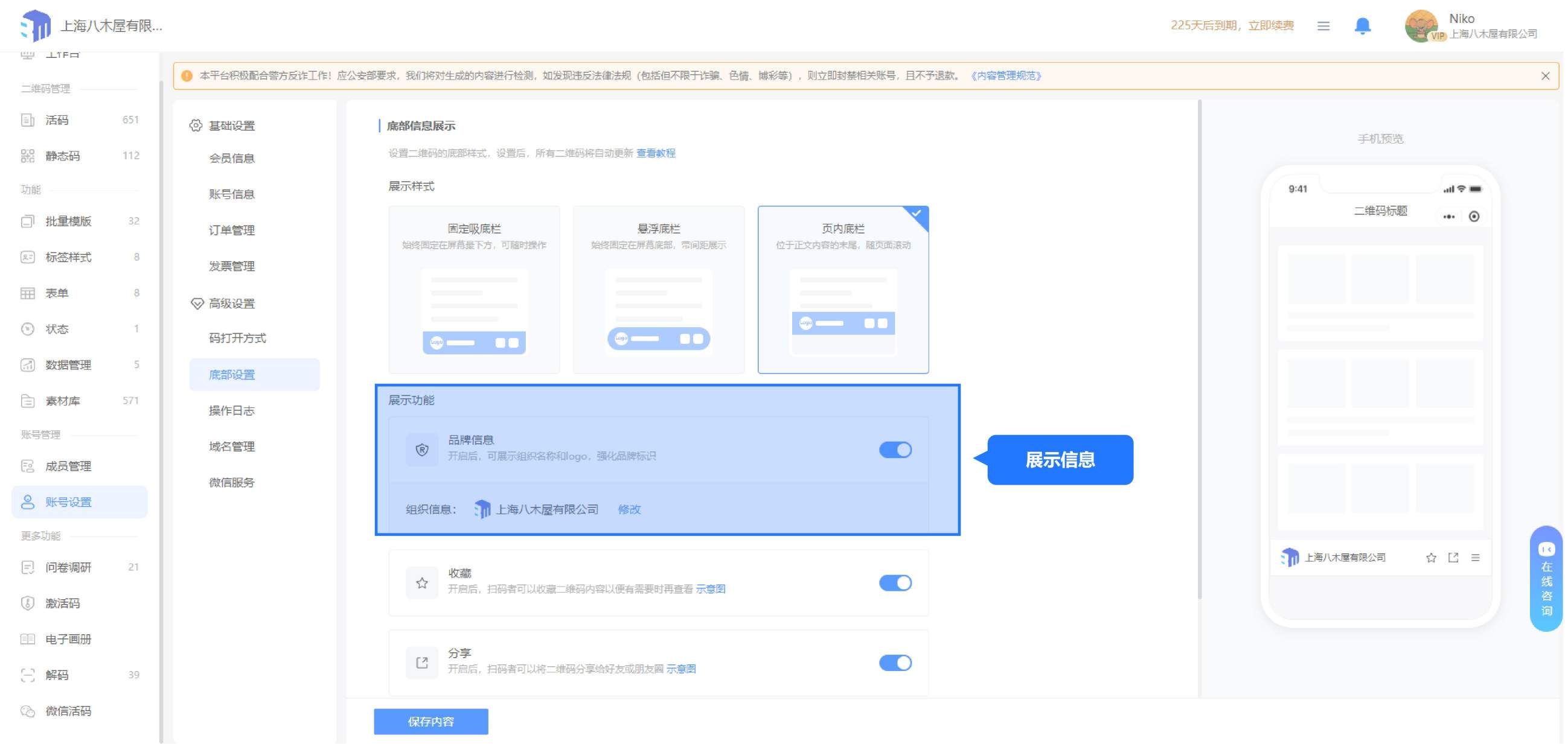1568x744 pixels.
Task: Click the 微信活码 WeChat icon
Action: tap(27, 711)
